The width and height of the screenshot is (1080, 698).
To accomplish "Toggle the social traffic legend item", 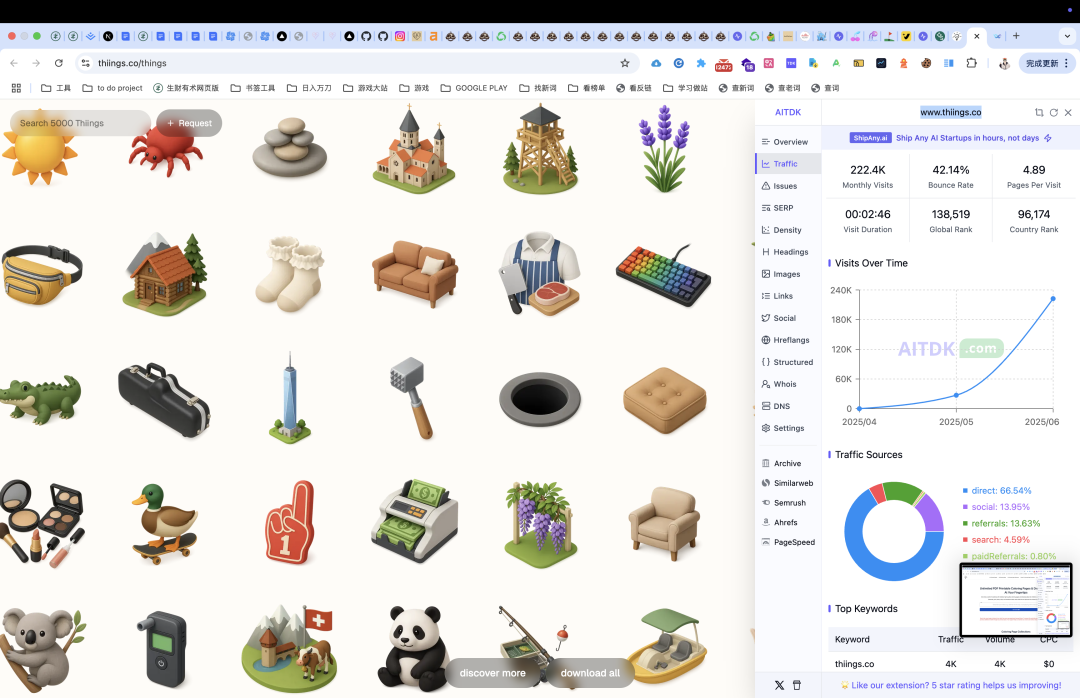I will point(996,506).
